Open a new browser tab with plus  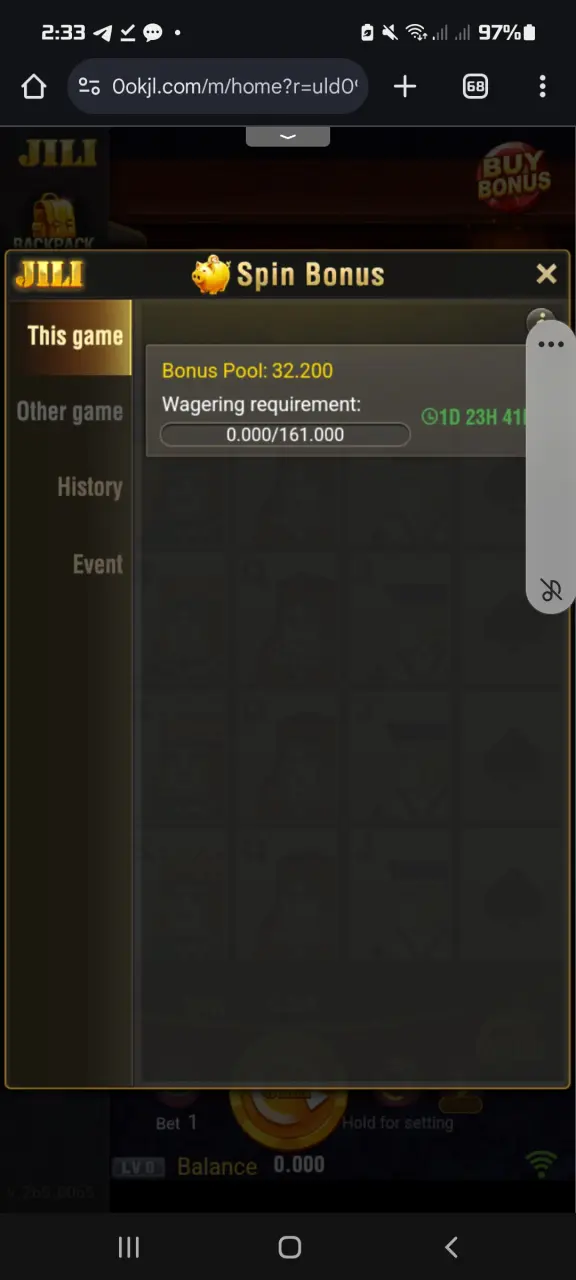tap(405, 87)
